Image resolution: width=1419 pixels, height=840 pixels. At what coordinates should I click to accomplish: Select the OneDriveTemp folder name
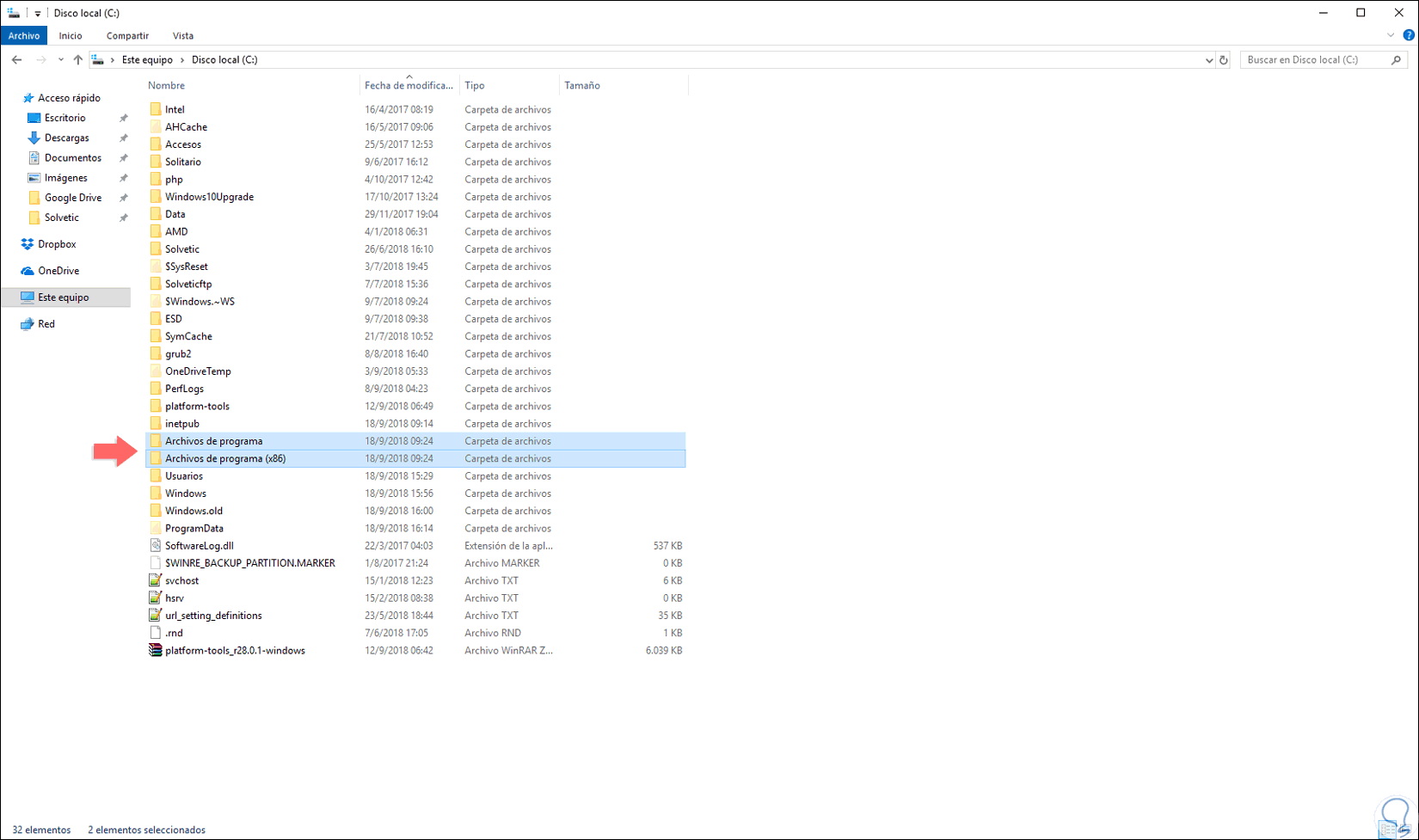[198, 371]
